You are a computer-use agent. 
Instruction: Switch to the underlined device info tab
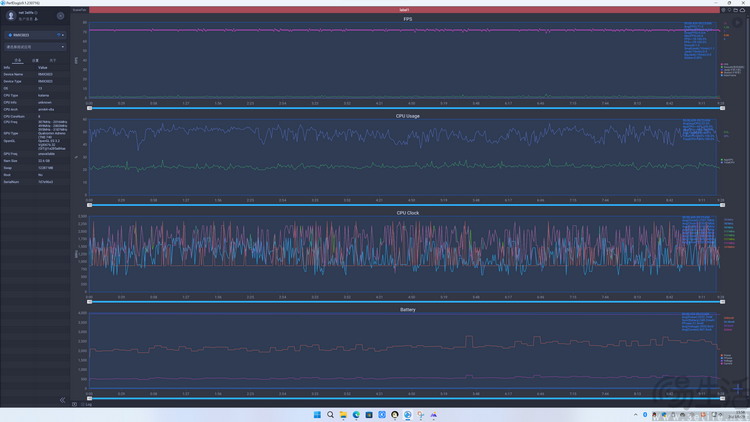click(18, 60)
